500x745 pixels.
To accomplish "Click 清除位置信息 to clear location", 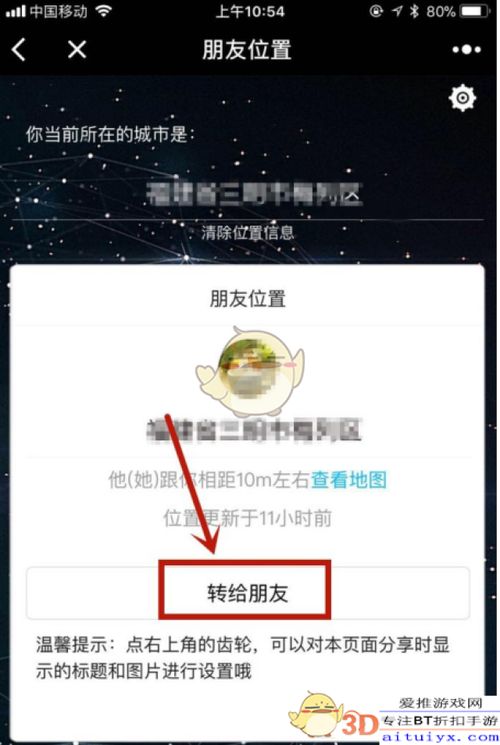I will [247, 233].
